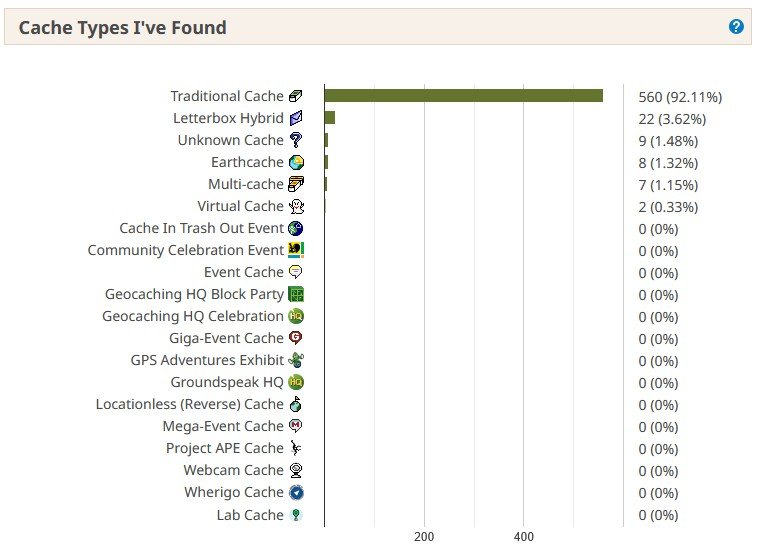Click the Traditional Cache bar in chart
Screen dimensions: 762x551
(464, 96)
